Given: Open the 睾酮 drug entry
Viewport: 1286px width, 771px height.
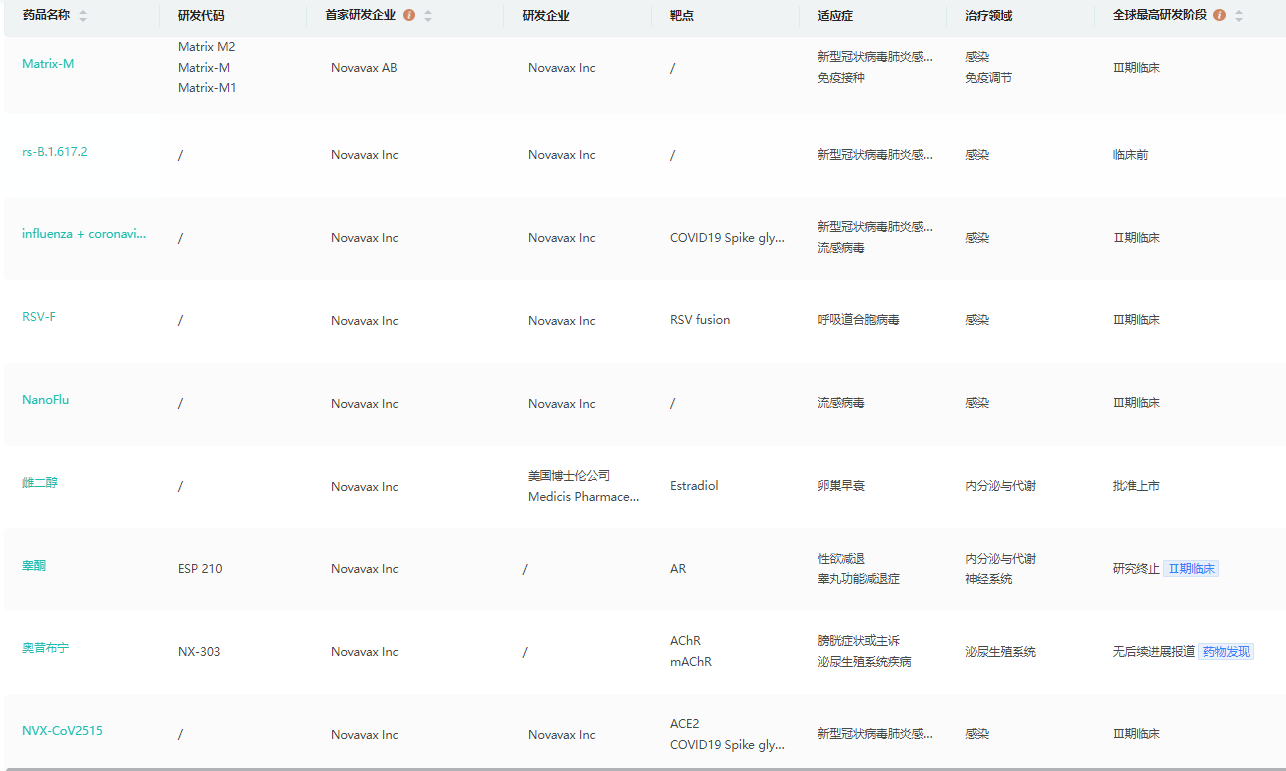Looking at the screenshot, I should tap(34, 566).
